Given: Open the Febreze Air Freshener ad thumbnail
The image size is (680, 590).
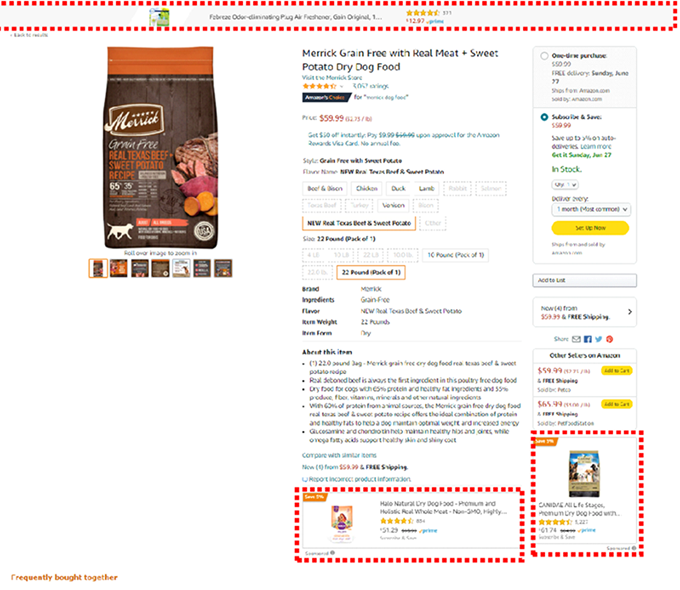Looking at the screenshot, I should coord(159,17).
